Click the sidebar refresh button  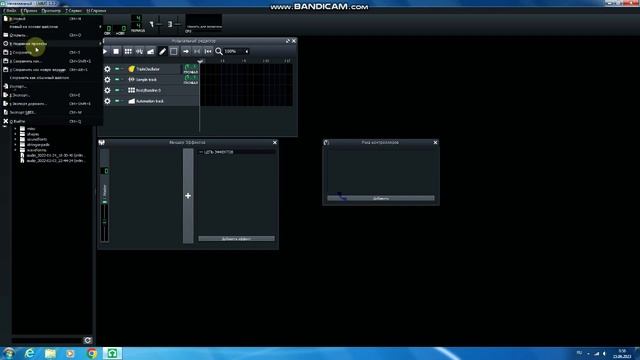[x=87, y=340]
